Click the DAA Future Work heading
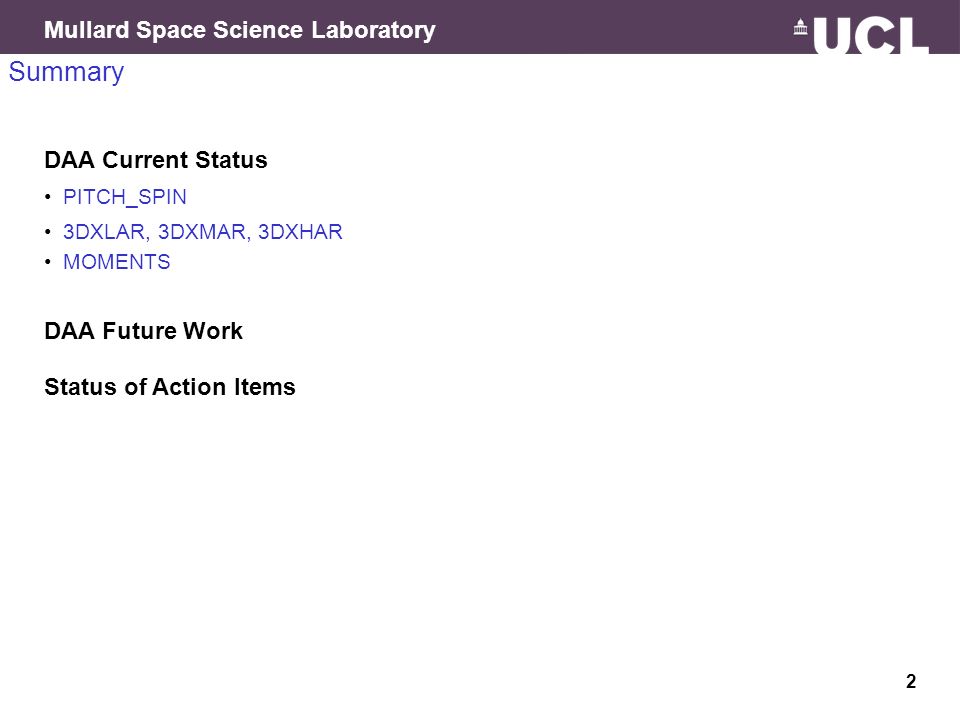 click(144, 331)
